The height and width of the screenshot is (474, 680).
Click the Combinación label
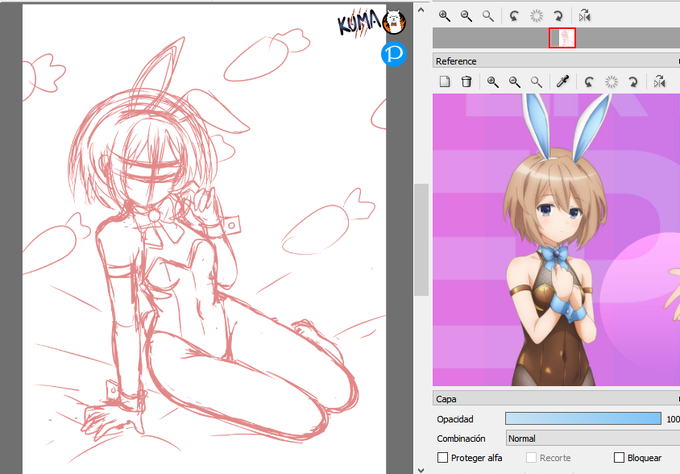(x=461, y=438)
